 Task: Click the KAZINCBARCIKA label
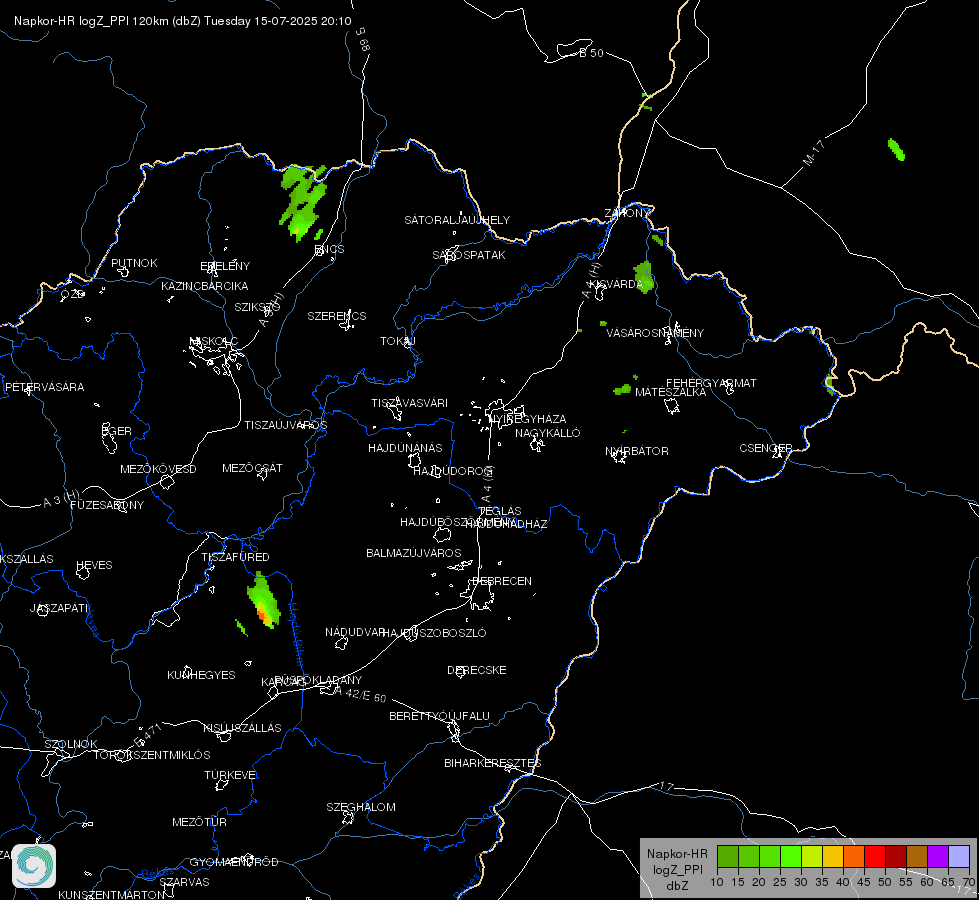coord(205,286)
